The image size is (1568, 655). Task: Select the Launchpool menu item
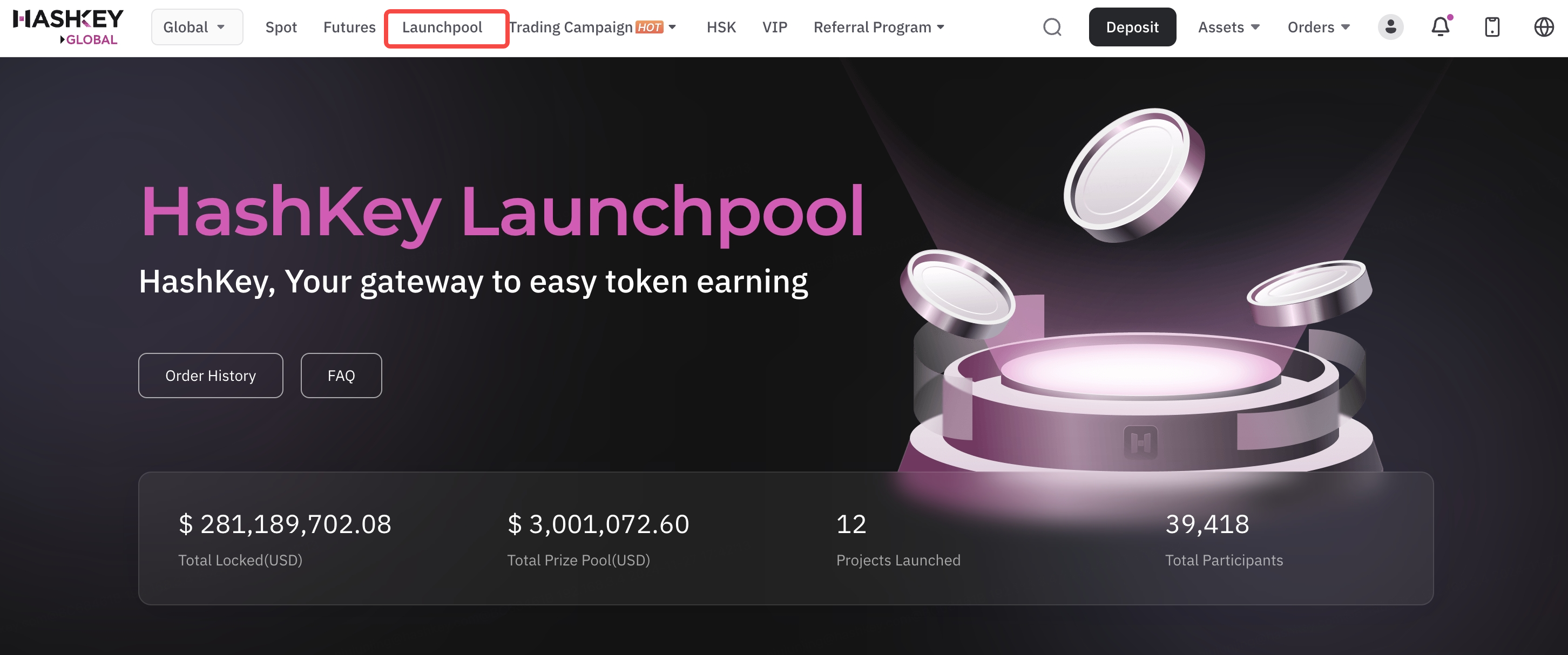click(x=442, y=28)
